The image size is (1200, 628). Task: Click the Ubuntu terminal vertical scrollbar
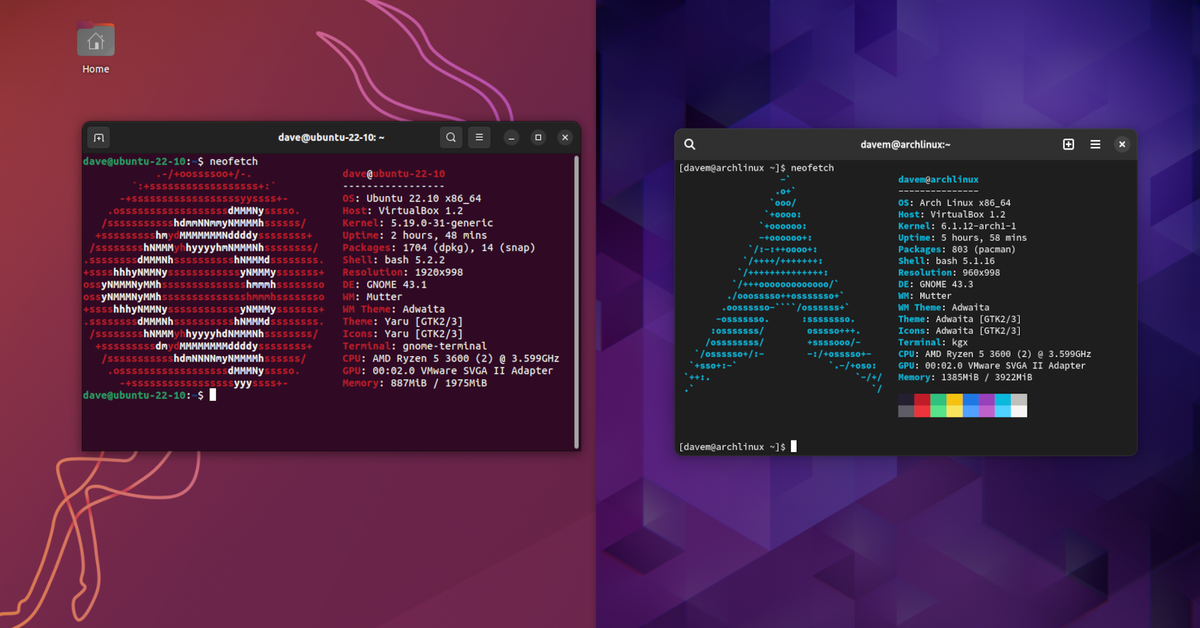[x=576, y=300]
